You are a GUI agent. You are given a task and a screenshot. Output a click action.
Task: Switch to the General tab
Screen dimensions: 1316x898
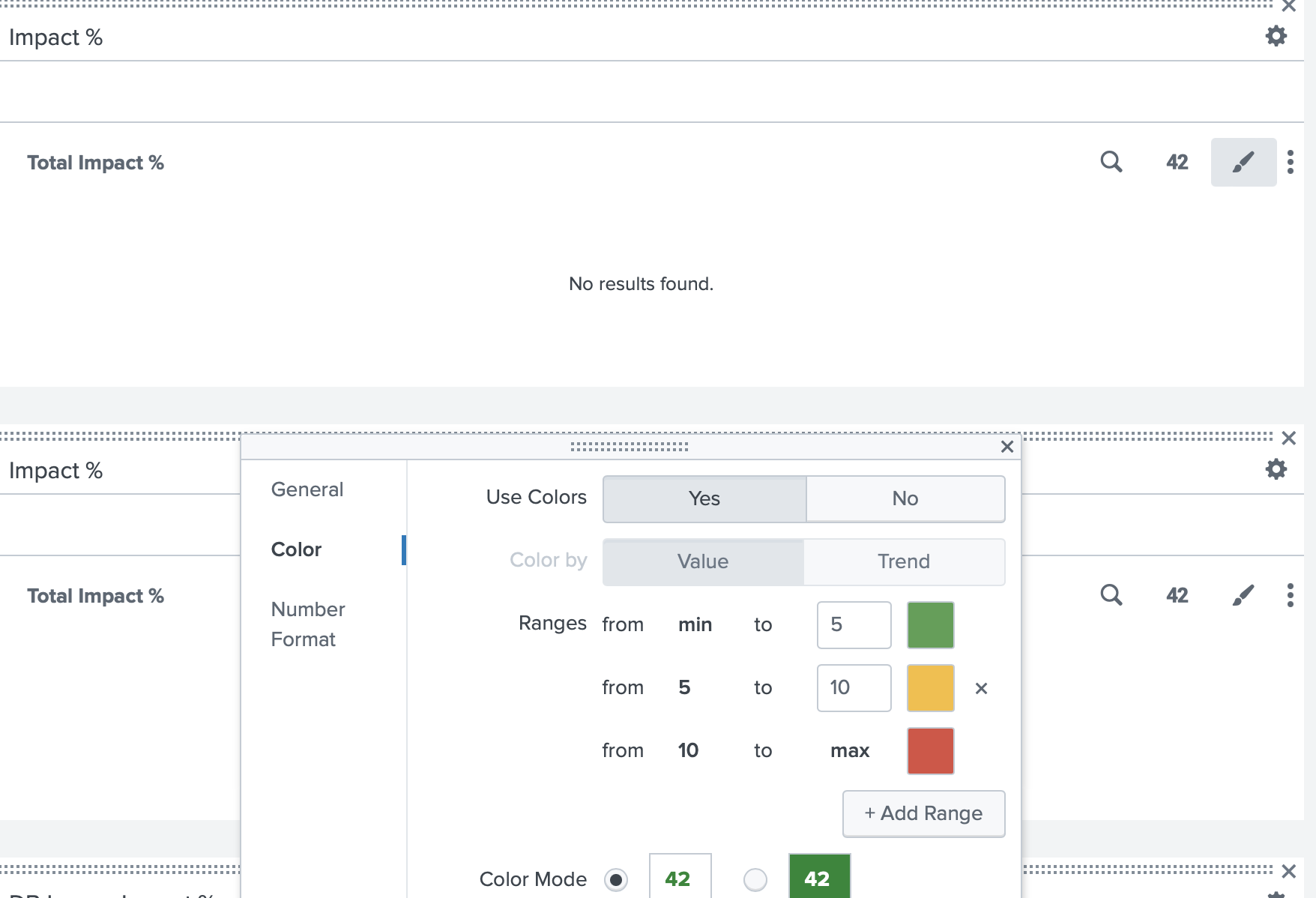click(x=307, y=489)
